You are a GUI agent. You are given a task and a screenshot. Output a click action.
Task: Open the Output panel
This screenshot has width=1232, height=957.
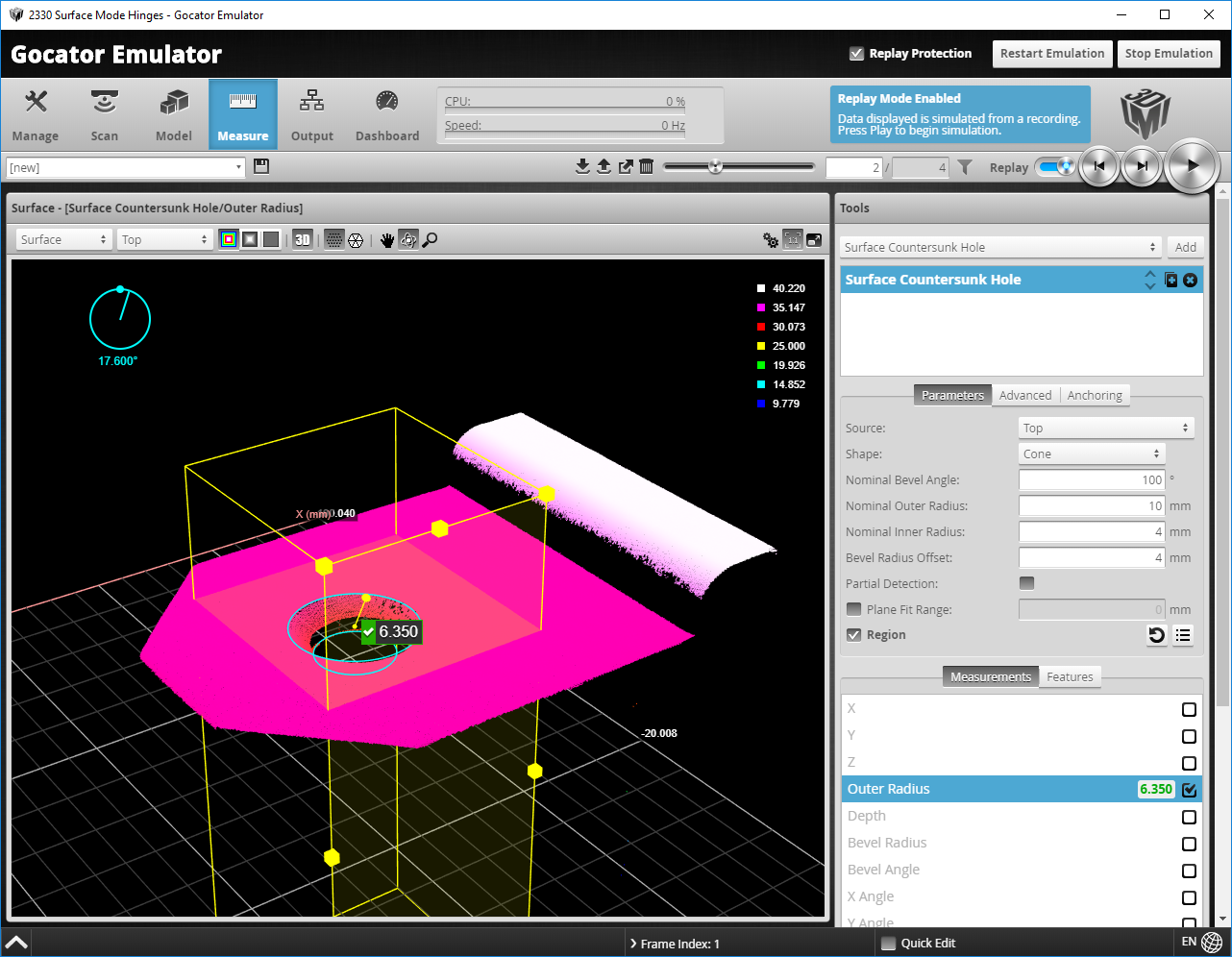[311, 113]
